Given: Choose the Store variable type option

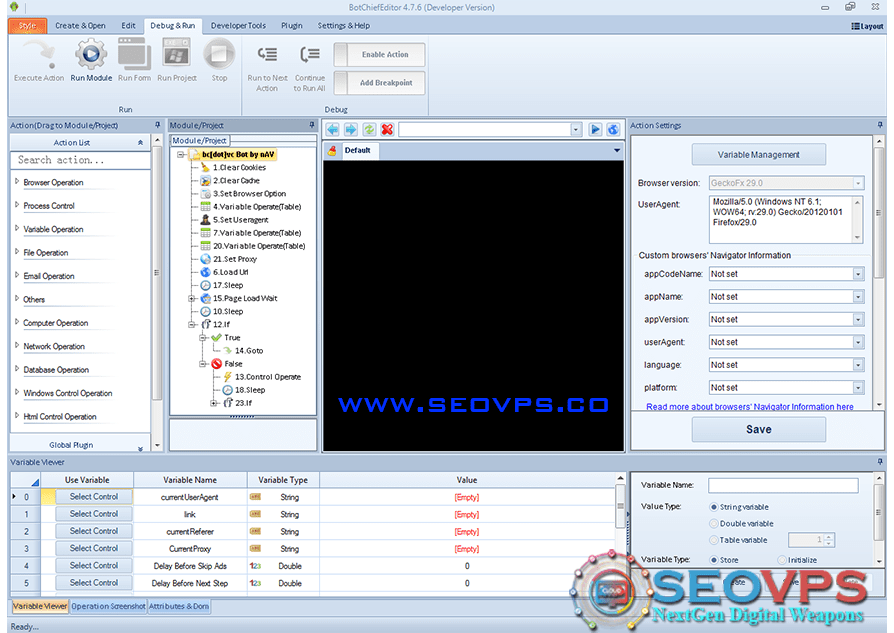Looking at the screenshot, I should 713,560.
